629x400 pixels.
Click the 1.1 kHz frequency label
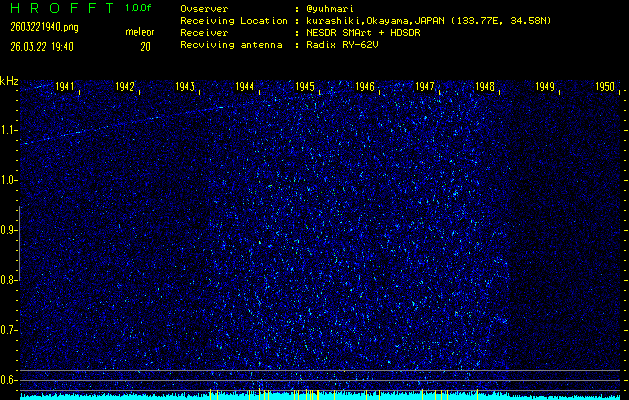(9, 130)
